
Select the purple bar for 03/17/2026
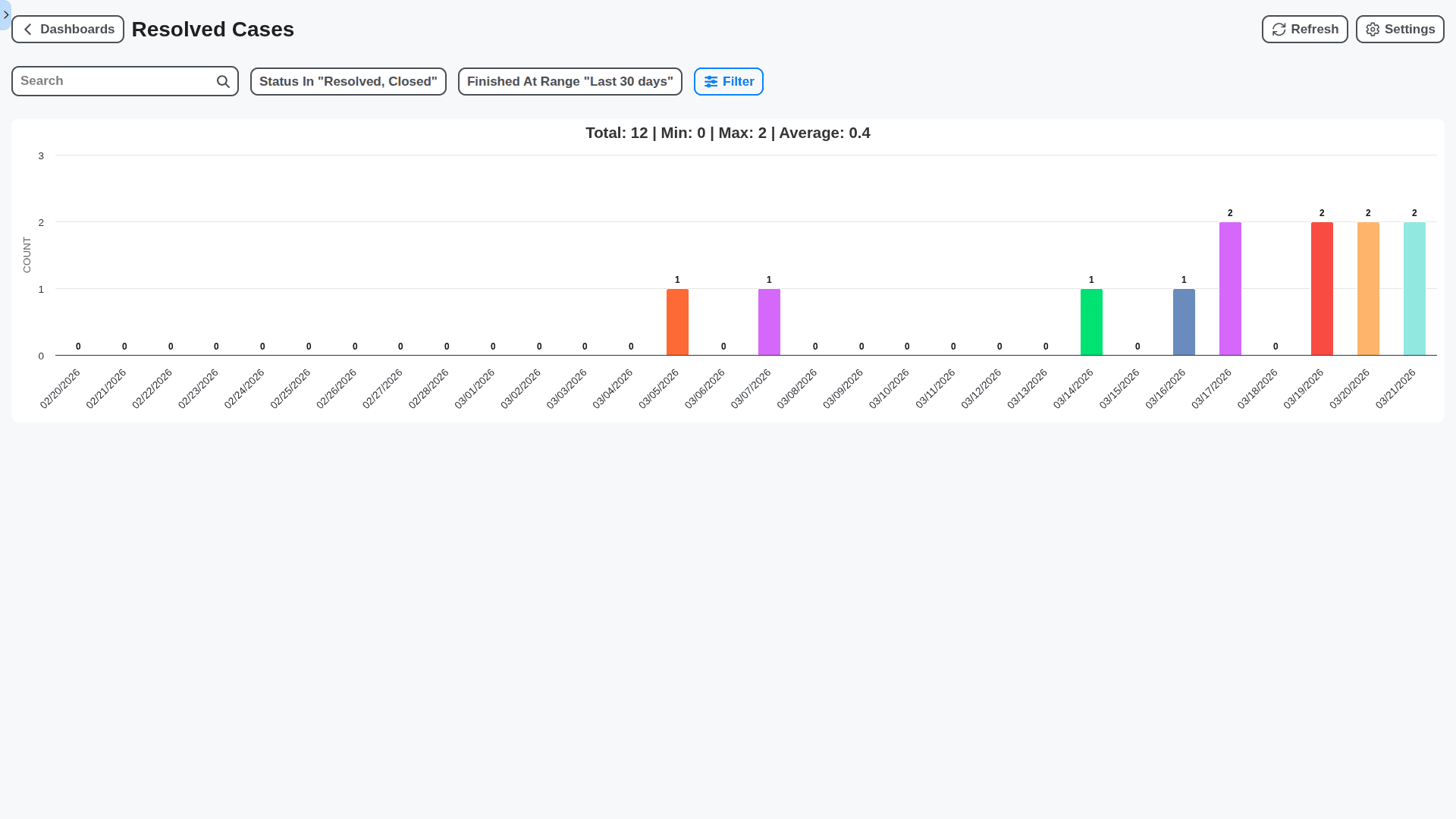[x=1229, y=288]
